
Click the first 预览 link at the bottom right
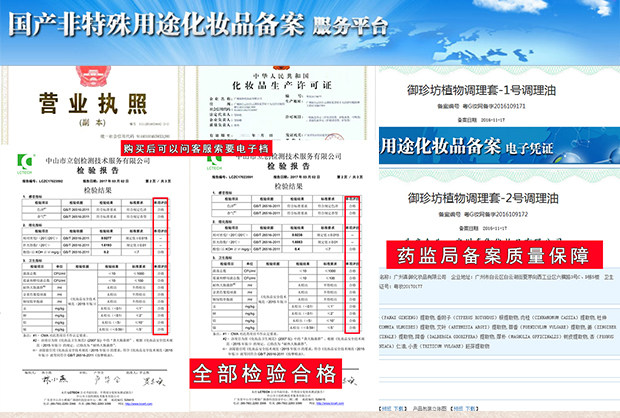(387, 408)
